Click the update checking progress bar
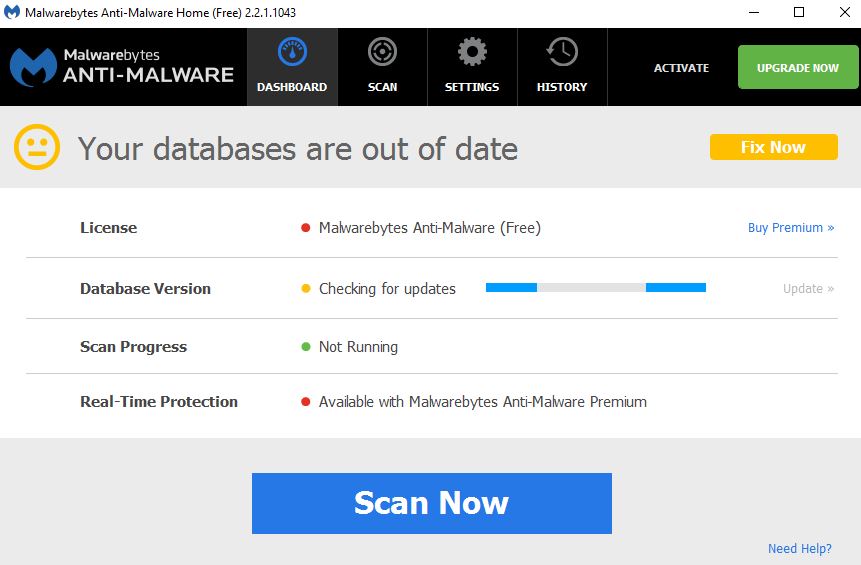 tap(596, 288)
